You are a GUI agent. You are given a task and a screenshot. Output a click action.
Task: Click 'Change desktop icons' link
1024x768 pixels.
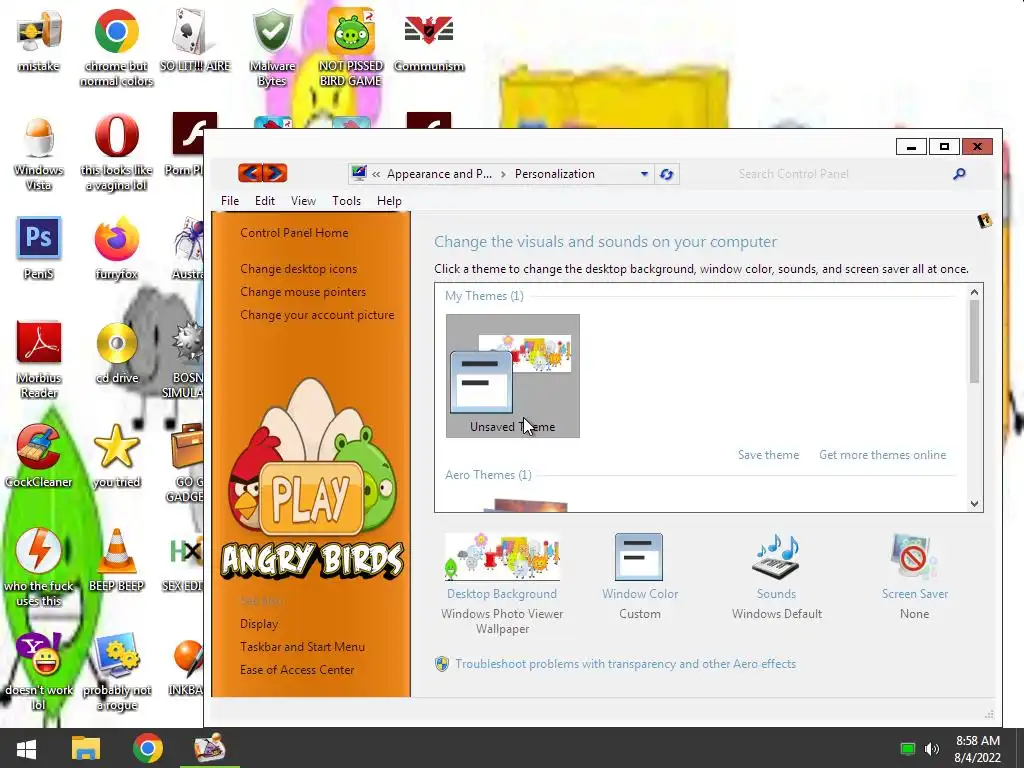pyautogui.click(x=298, y=268)
